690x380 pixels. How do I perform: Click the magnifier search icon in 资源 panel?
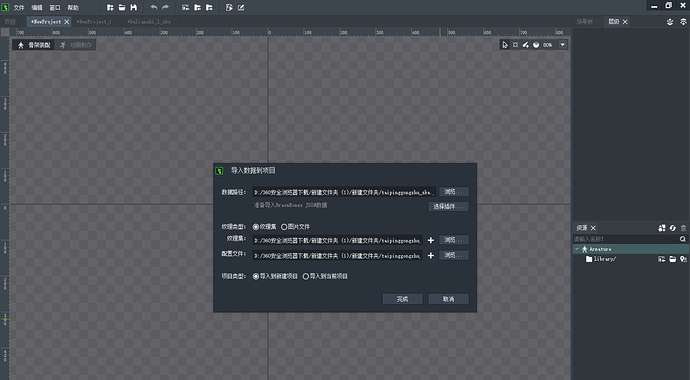coord(683,239)
